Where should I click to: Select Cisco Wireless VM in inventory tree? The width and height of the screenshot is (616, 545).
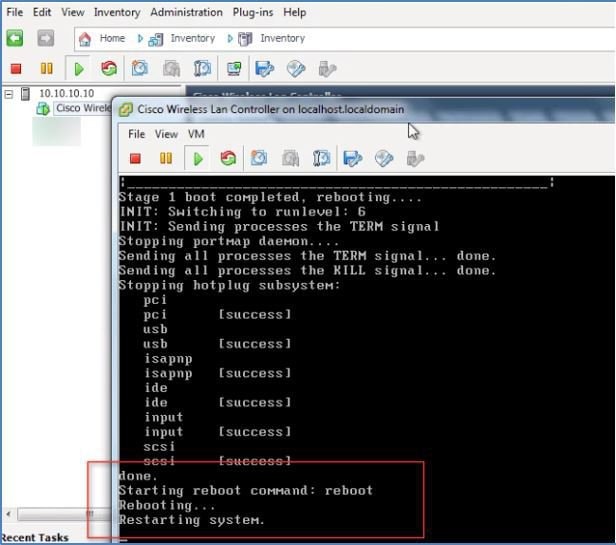(x=83, y=108)
